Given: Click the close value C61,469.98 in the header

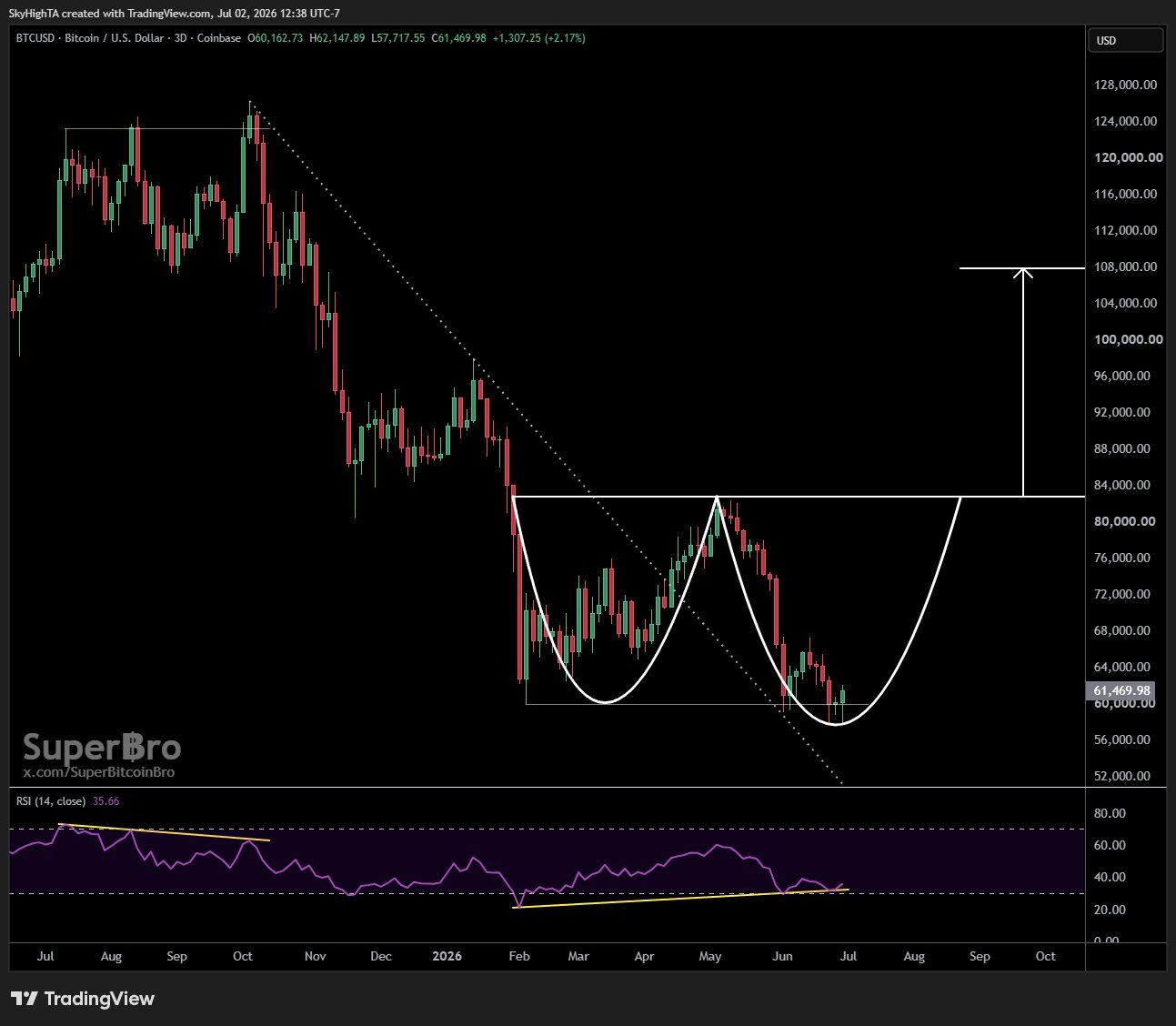Looking at the screenshot, I should pos(458,38).
